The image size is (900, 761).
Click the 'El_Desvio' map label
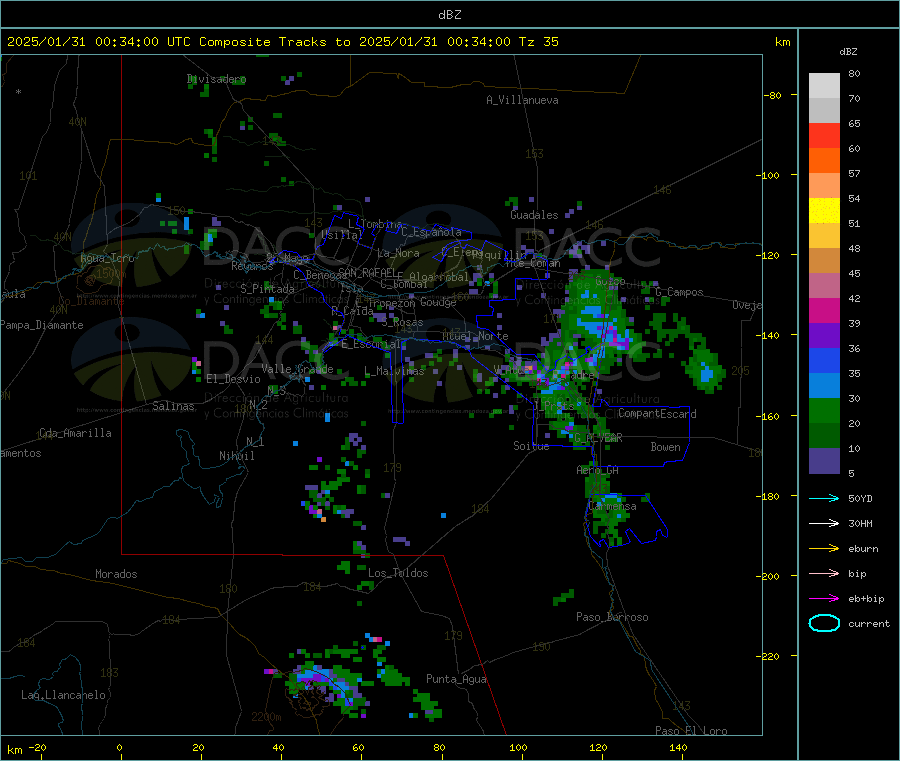(x=234, y=379)
